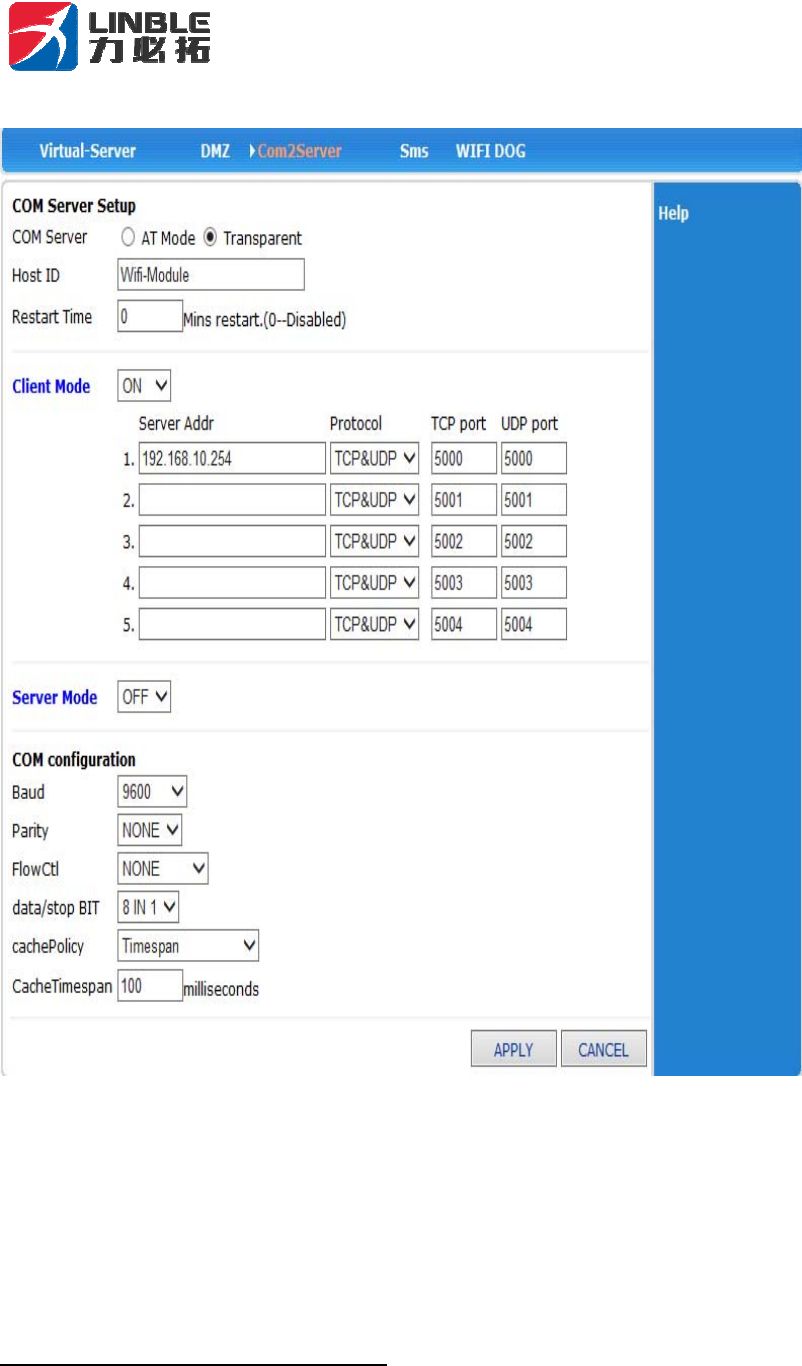
Task: Open Protocol dropdown in row 4
Action: pos(374,582)
